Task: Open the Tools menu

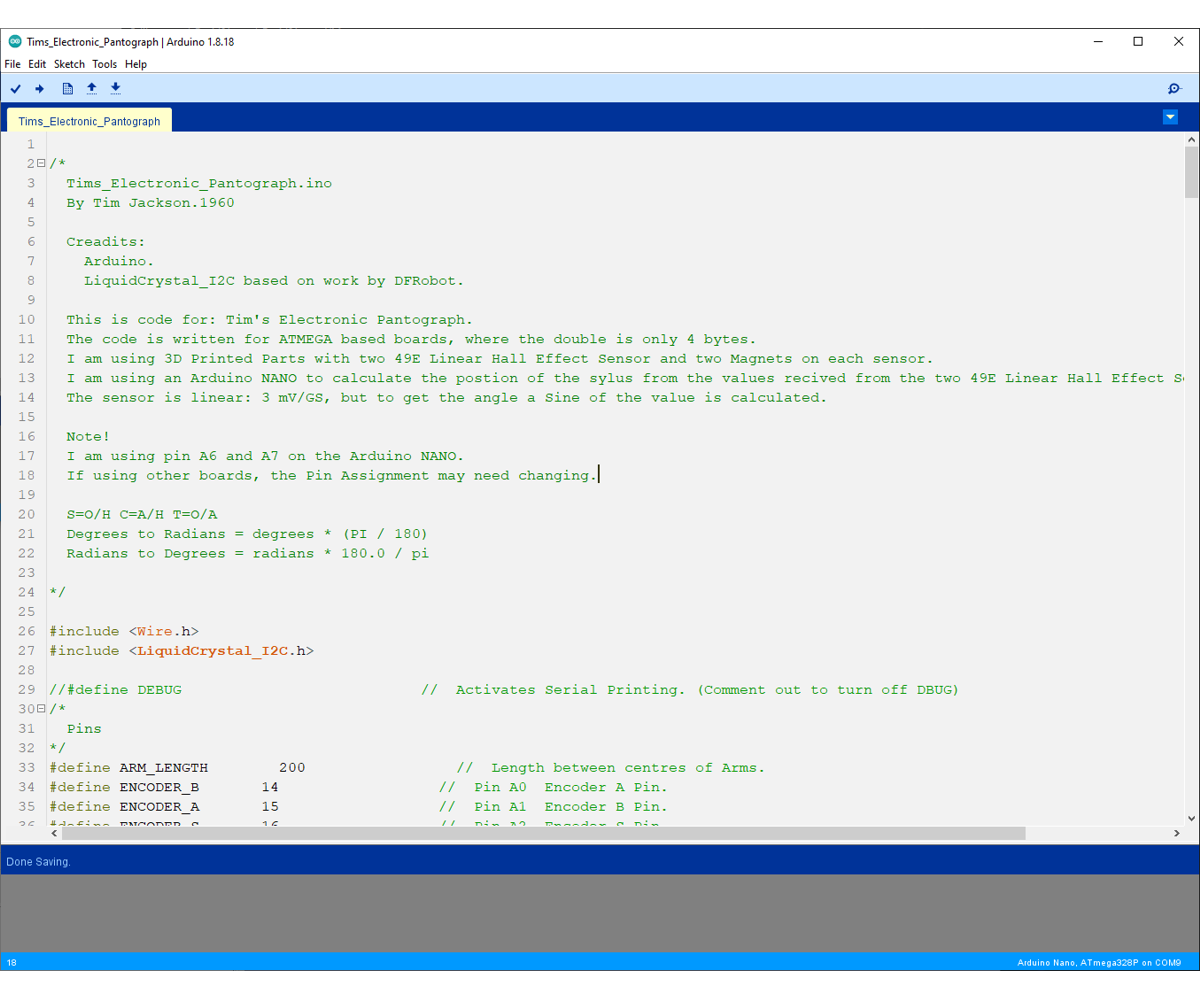Action: (x=104, y=64)
